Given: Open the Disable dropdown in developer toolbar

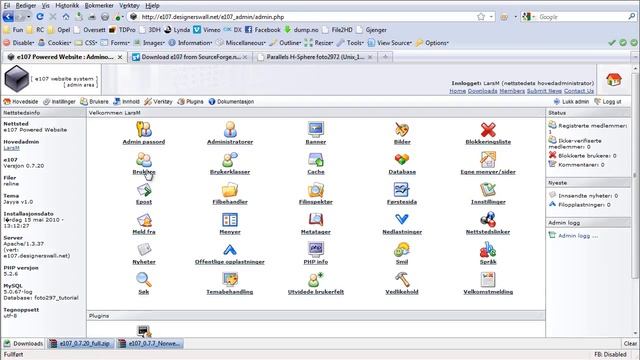Looking at the screenshot, I should [x=19, y=42].
